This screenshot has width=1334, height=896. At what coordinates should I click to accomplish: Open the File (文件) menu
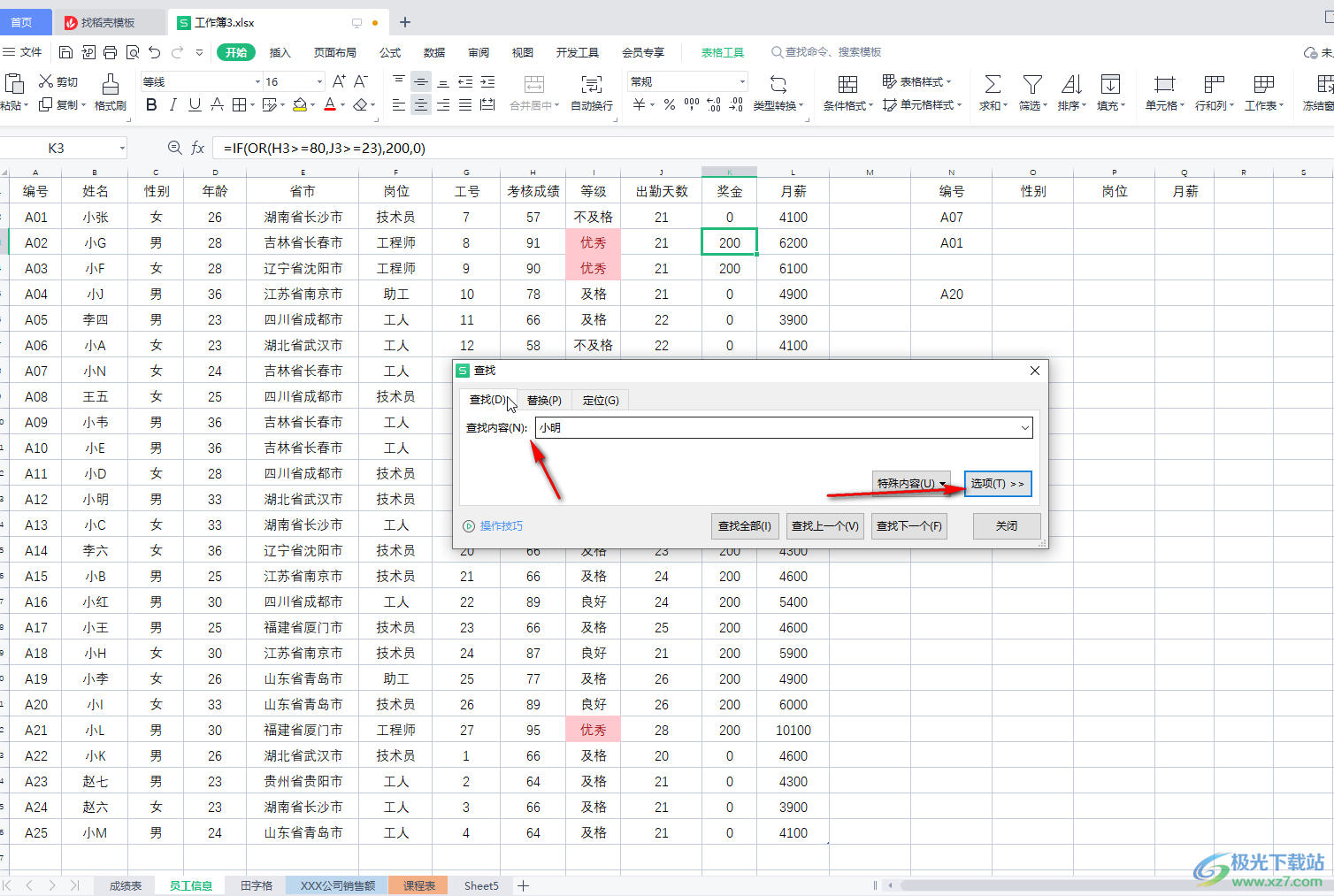23,52
